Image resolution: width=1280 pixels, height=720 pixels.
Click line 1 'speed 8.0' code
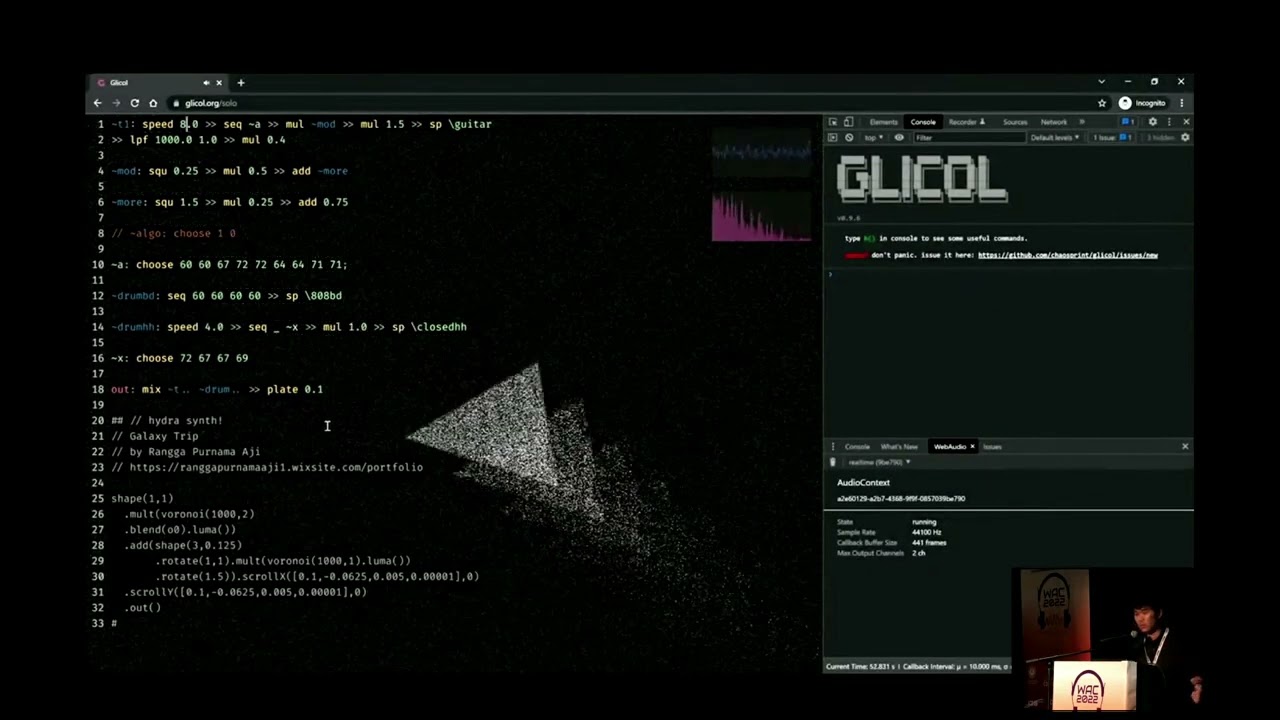(170, 124)
